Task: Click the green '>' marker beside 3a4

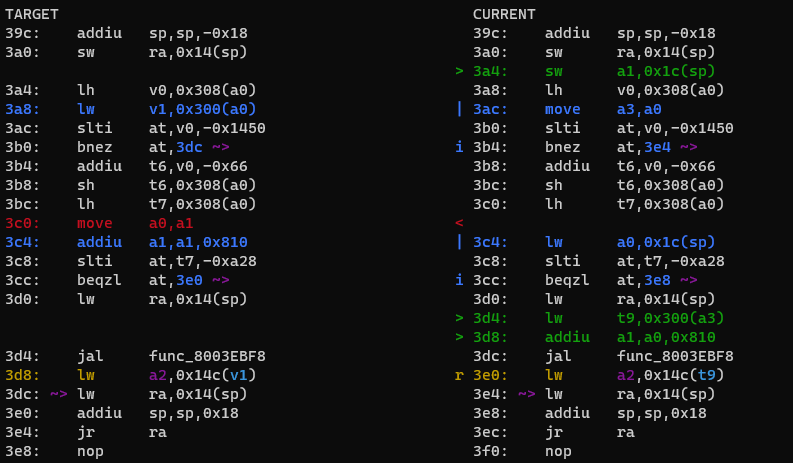Action: click(459, 71)
